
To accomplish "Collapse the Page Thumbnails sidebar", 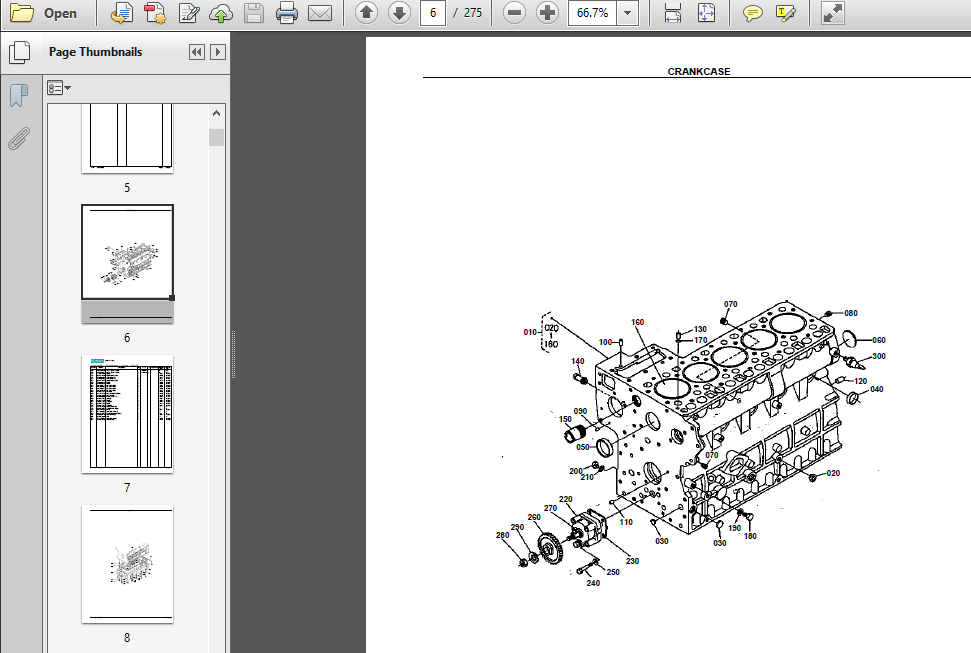I will pos(196,51).
